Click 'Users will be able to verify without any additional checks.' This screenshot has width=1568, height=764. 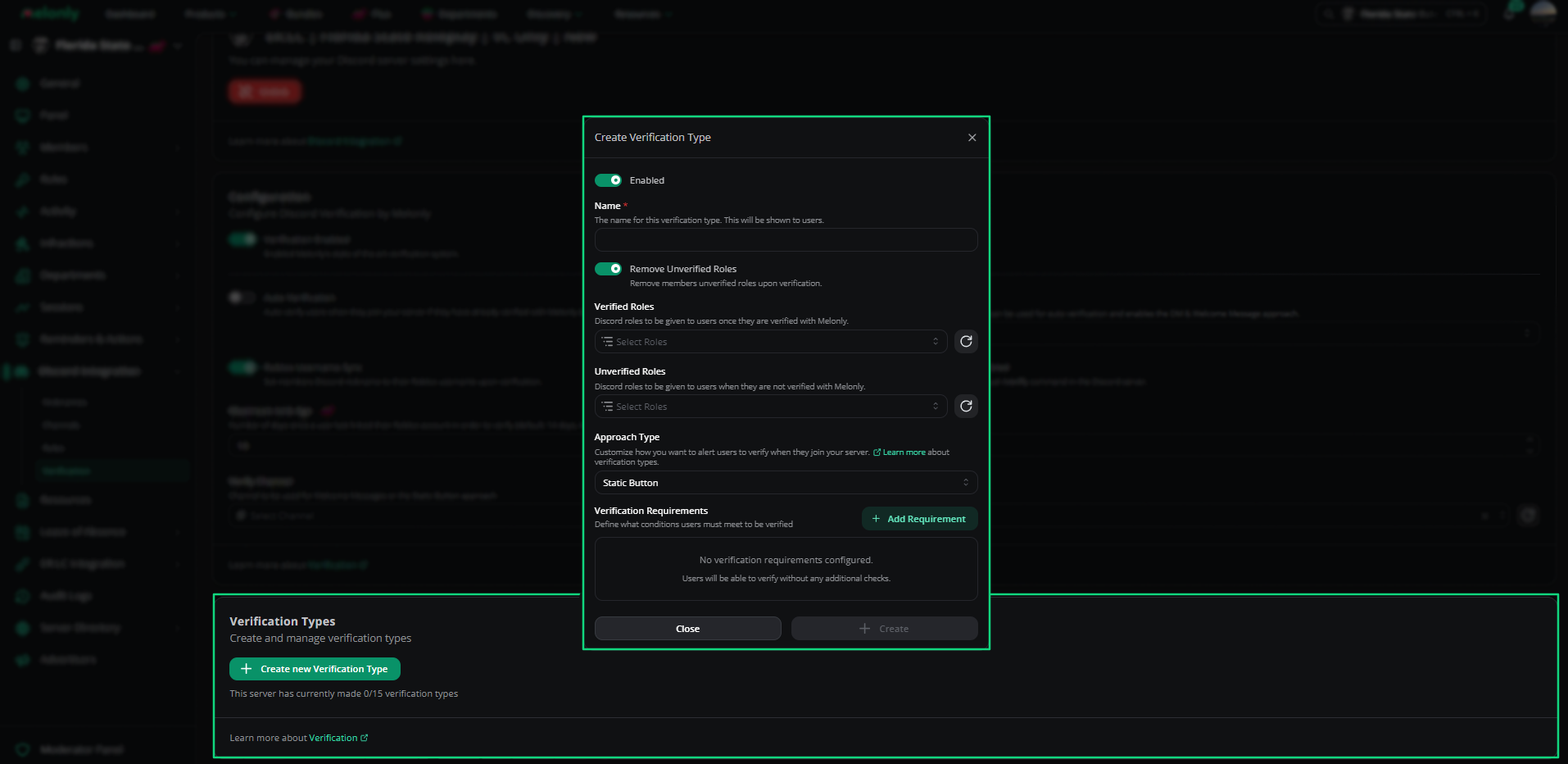(786, 579)
